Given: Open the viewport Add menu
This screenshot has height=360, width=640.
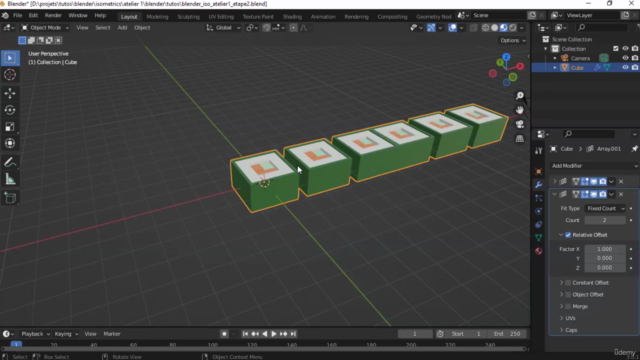Looking at the screenshot, I should click(x=122, y=28).
